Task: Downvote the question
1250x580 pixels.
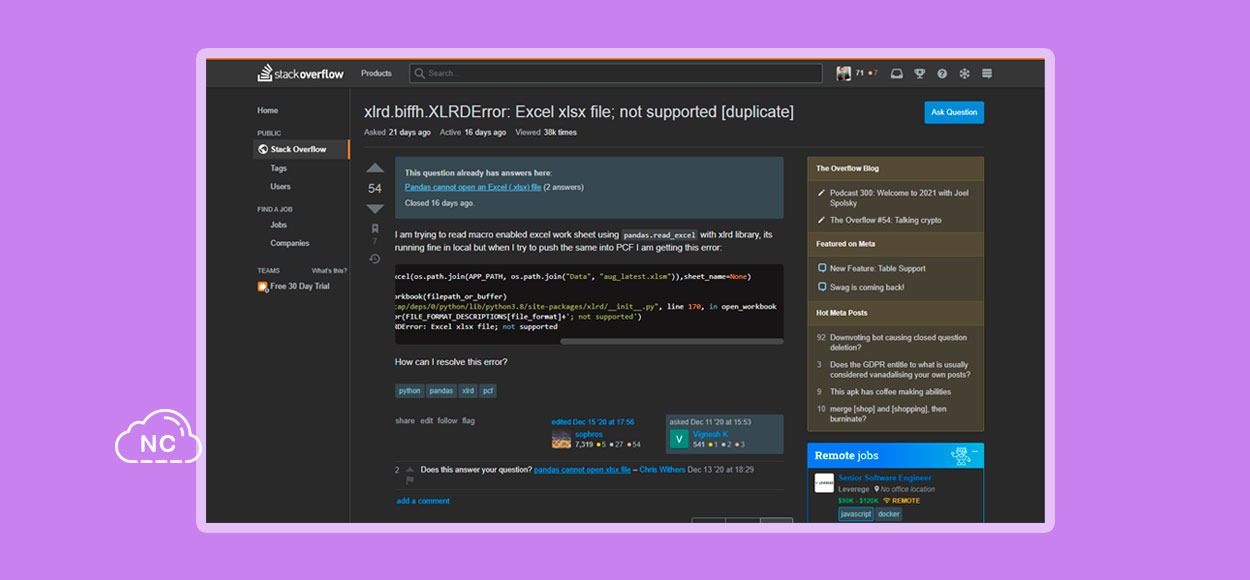Action: click(x=375, y=208)
